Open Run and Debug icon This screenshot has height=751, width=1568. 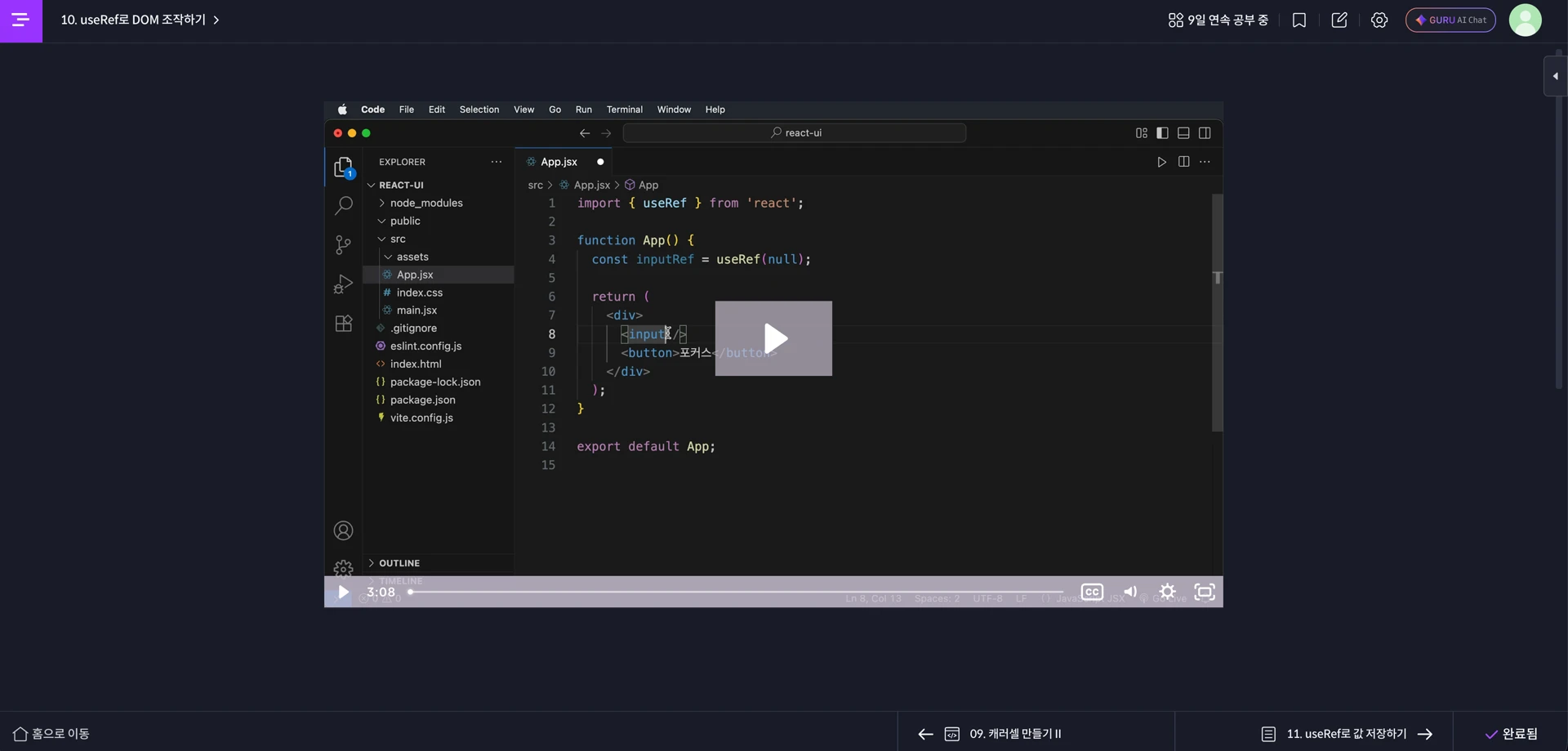[344, 284]
